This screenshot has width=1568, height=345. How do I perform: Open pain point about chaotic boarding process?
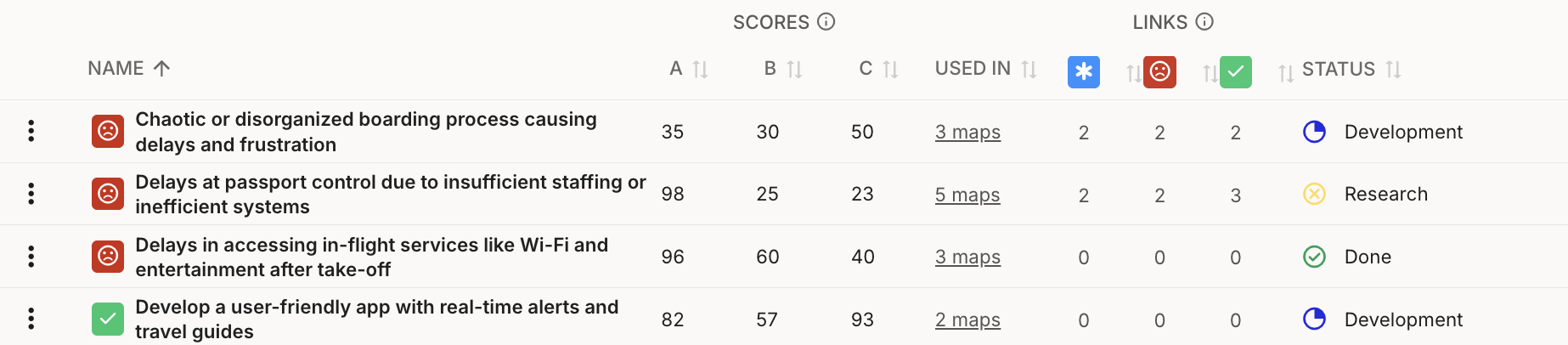[x=365, y=132]
